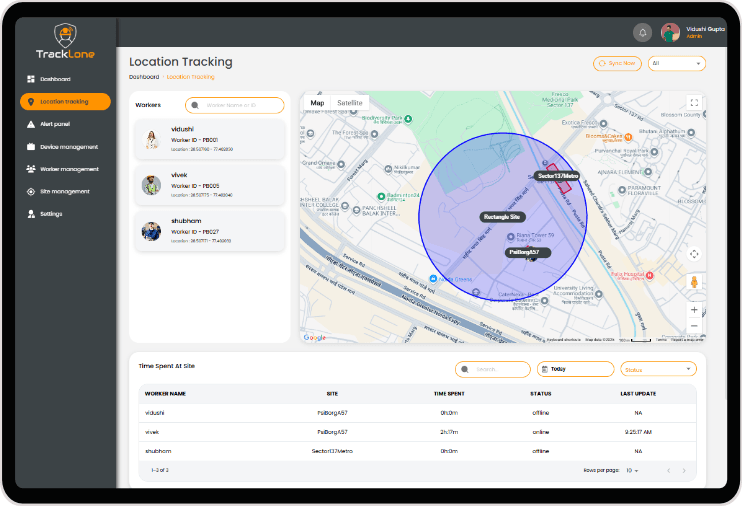Screen dimensions: 742x506
Task: Click the LAST UPDATE column header
Action: (x=638, y=394)
